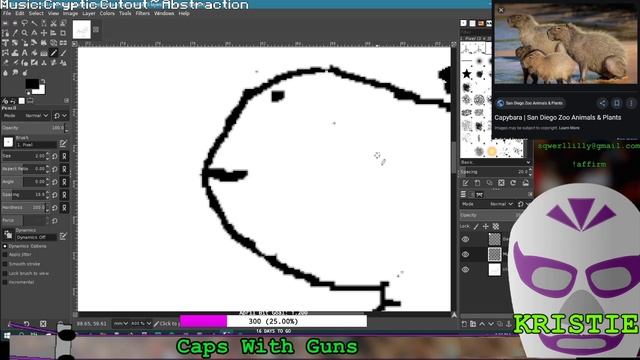Select the Paintbrush tool
Screen dimensions: 640x360
(63, 53)
